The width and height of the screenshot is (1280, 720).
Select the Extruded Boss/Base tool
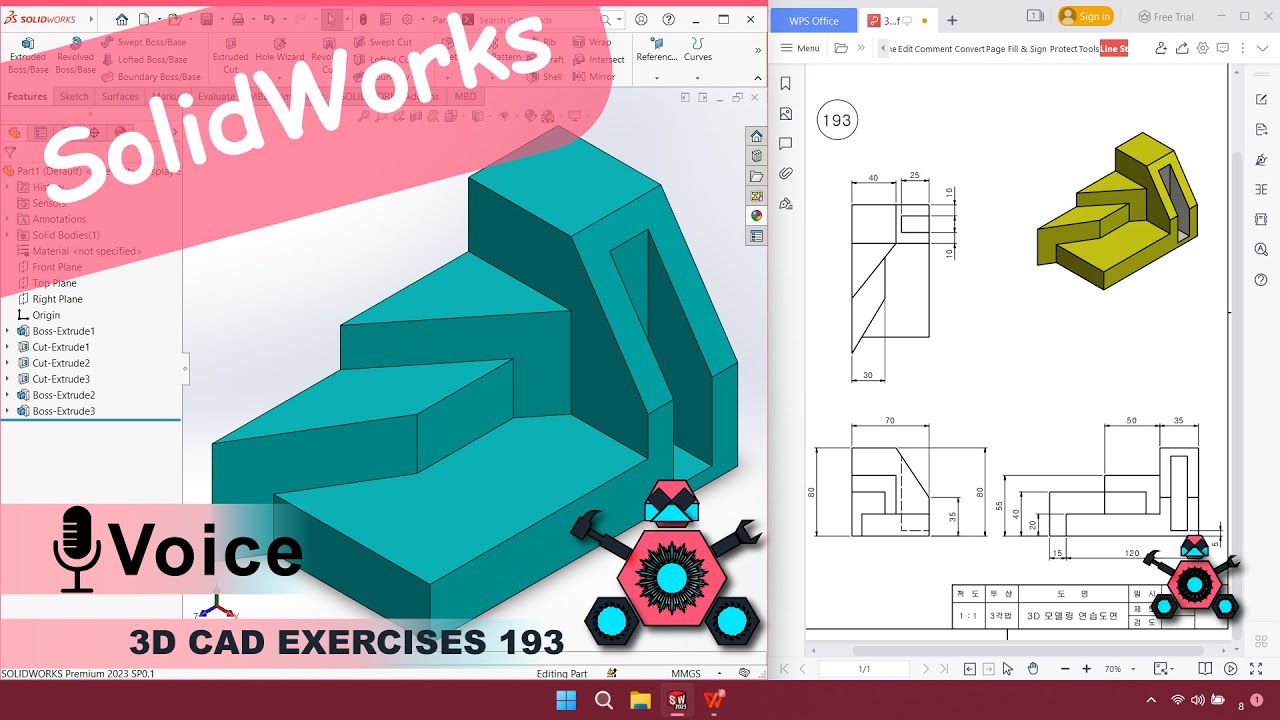(28, 56)
